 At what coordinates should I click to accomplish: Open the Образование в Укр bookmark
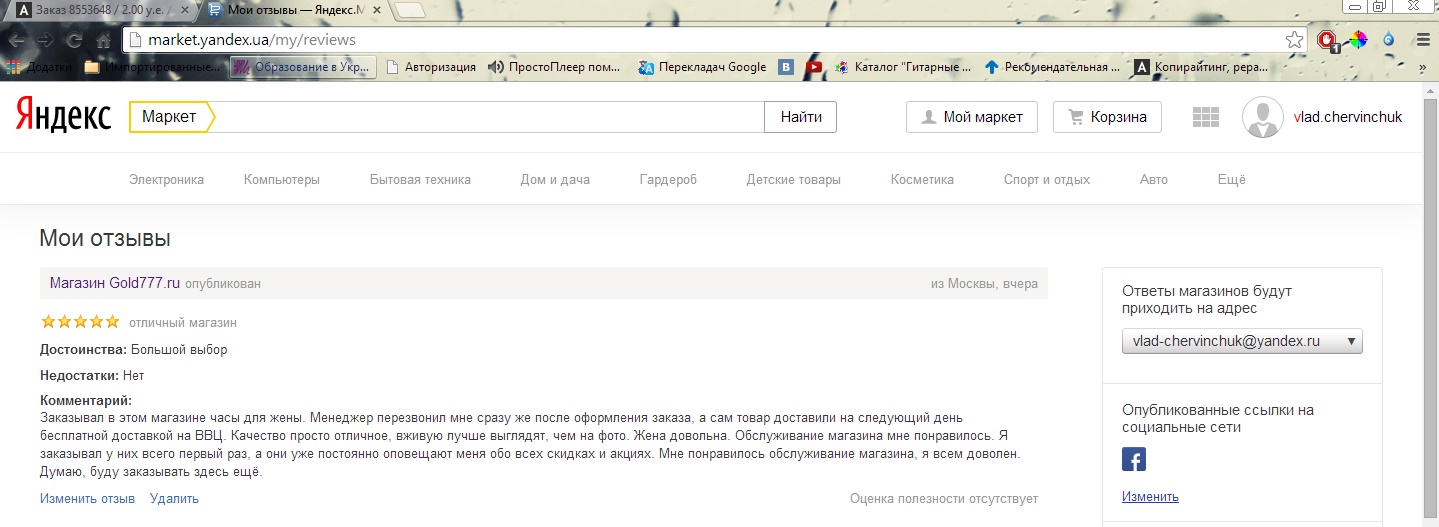(304, 67)
